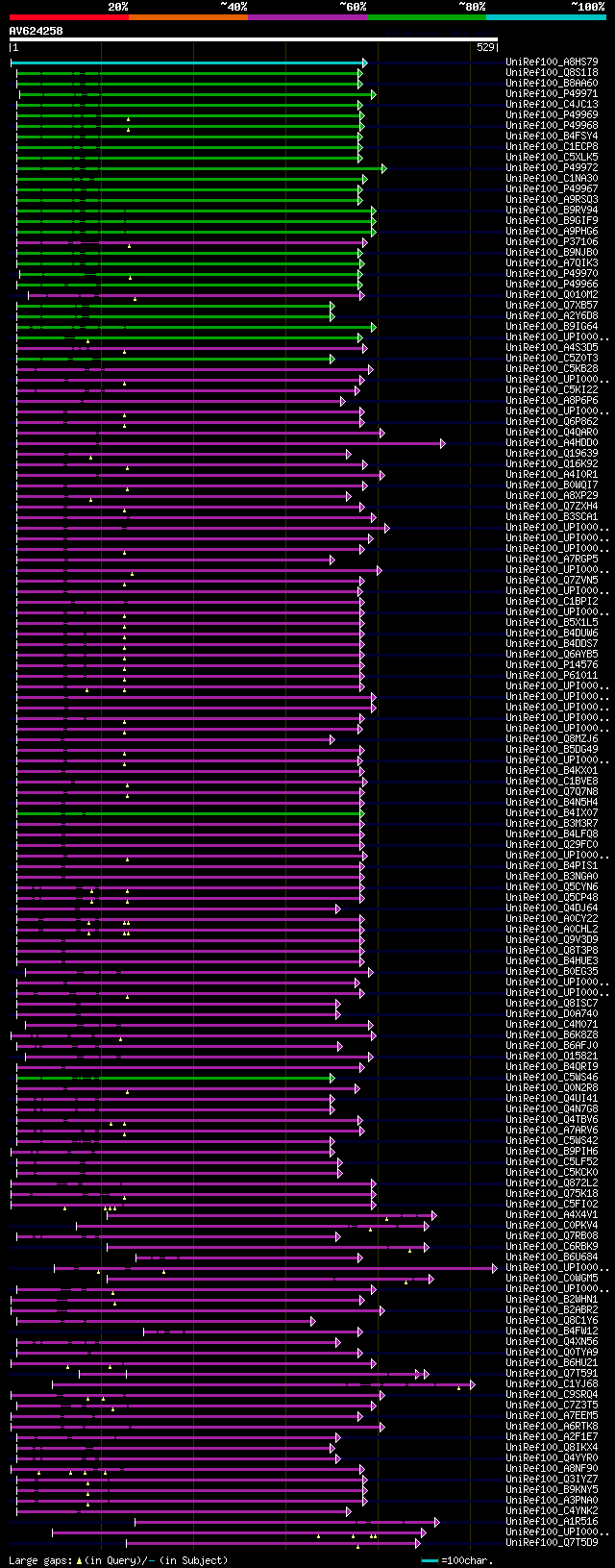Select UniRef100_C1ECP8 hit
This screenshot has height=1568, width=615.
click(552, 147)
